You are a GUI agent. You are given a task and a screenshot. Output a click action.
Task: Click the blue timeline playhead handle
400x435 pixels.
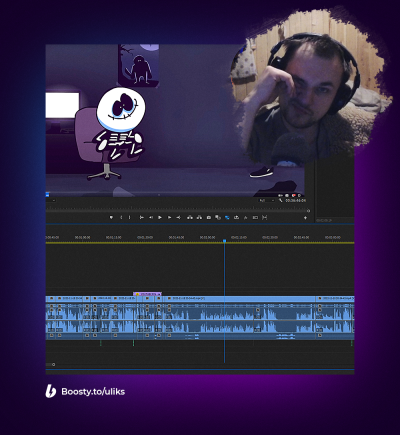coord(224,241)
